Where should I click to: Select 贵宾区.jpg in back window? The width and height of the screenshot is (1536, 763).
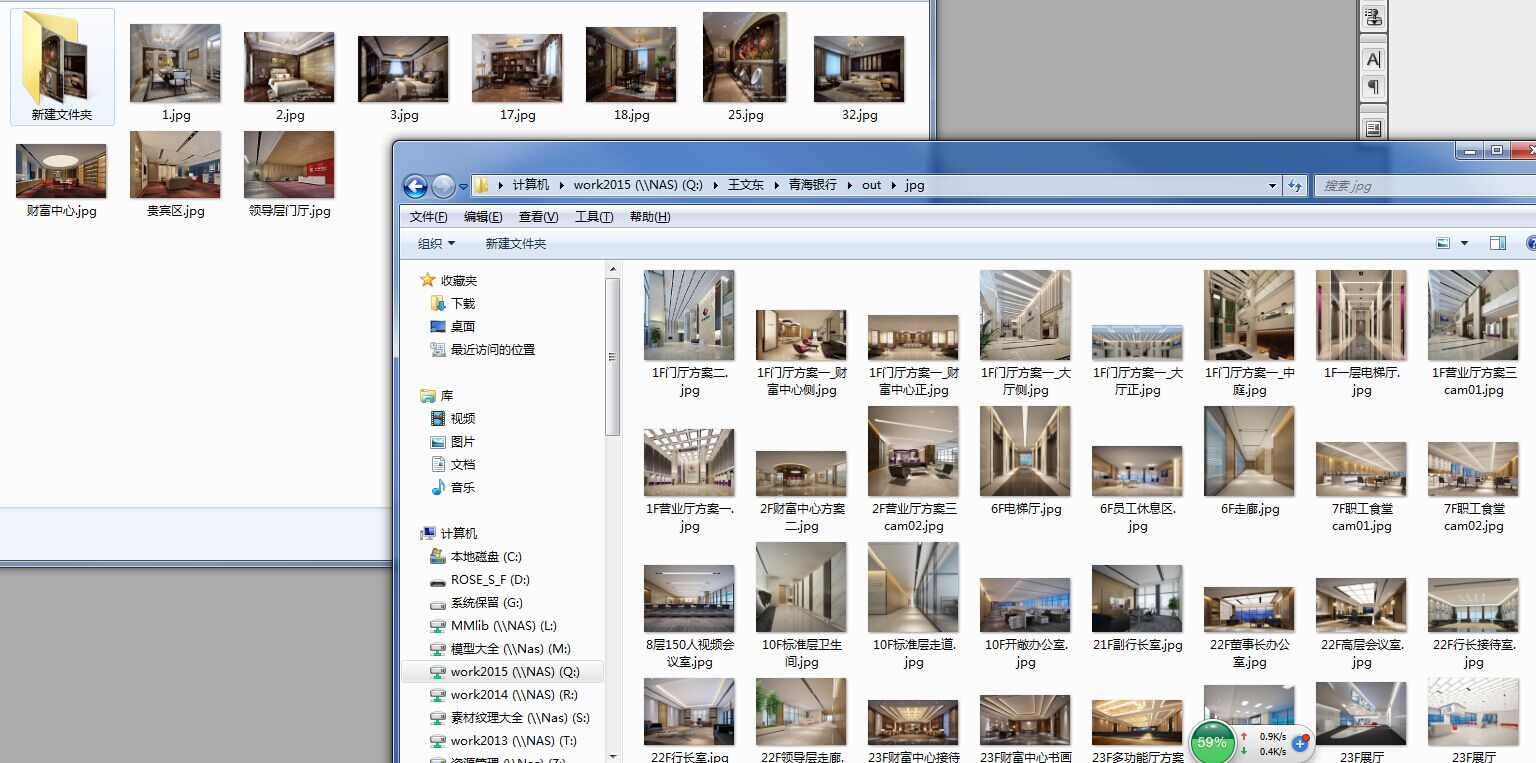point(176,175)
